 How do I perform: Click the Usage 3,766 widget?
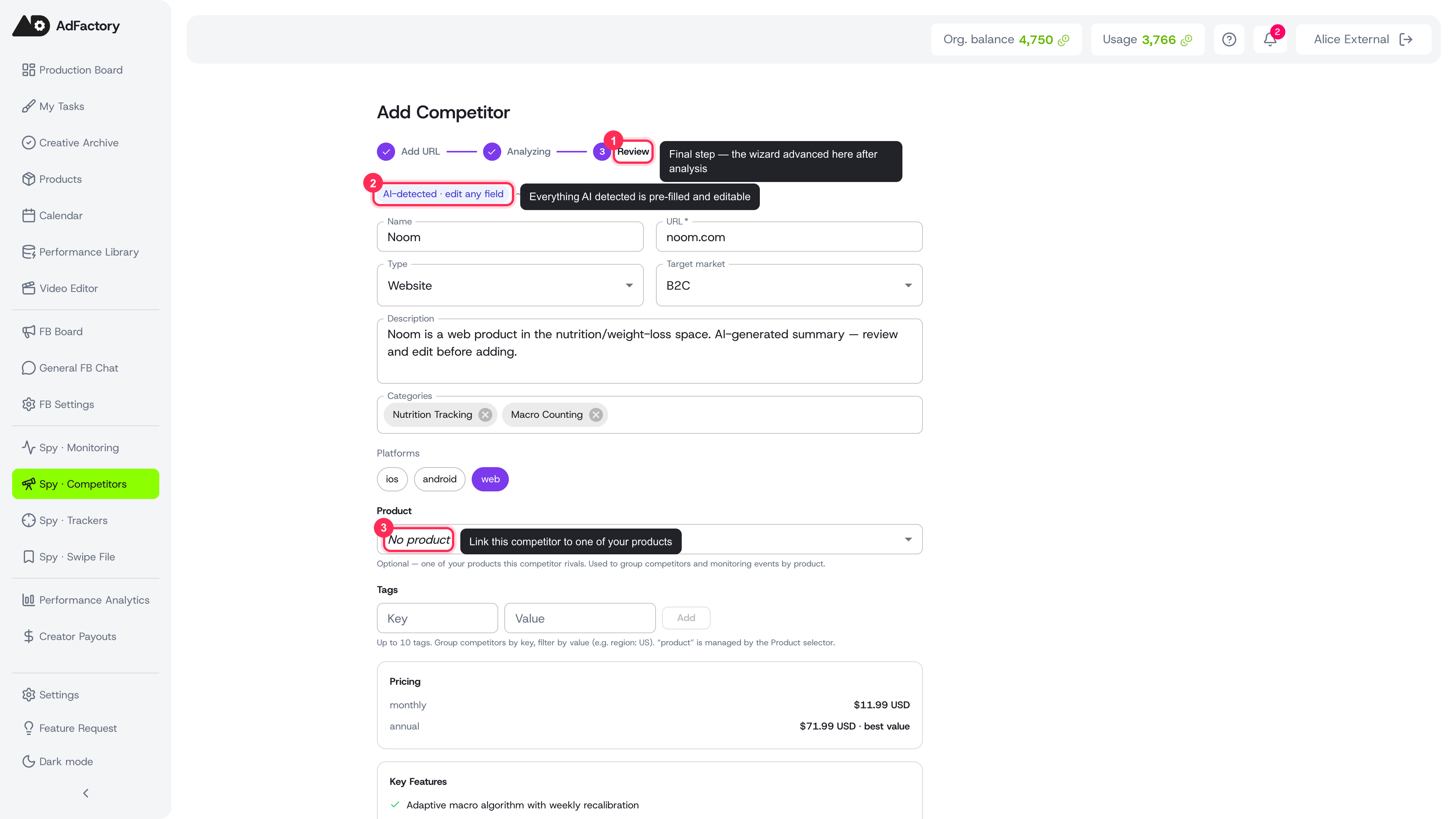click(x=1147, y=39)
